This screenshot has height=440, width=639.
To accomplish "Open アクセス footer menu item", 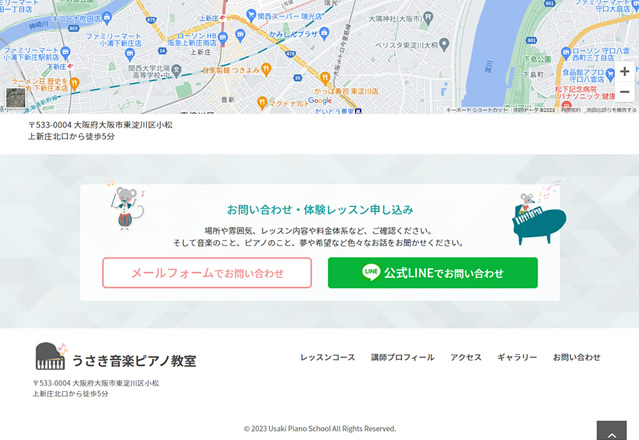I will point(466,357).
